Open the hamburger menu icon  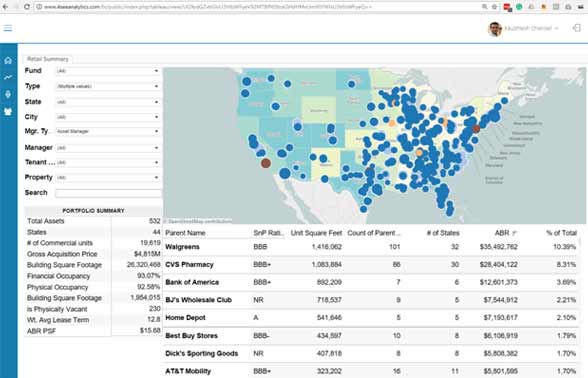tap(8, 28)
